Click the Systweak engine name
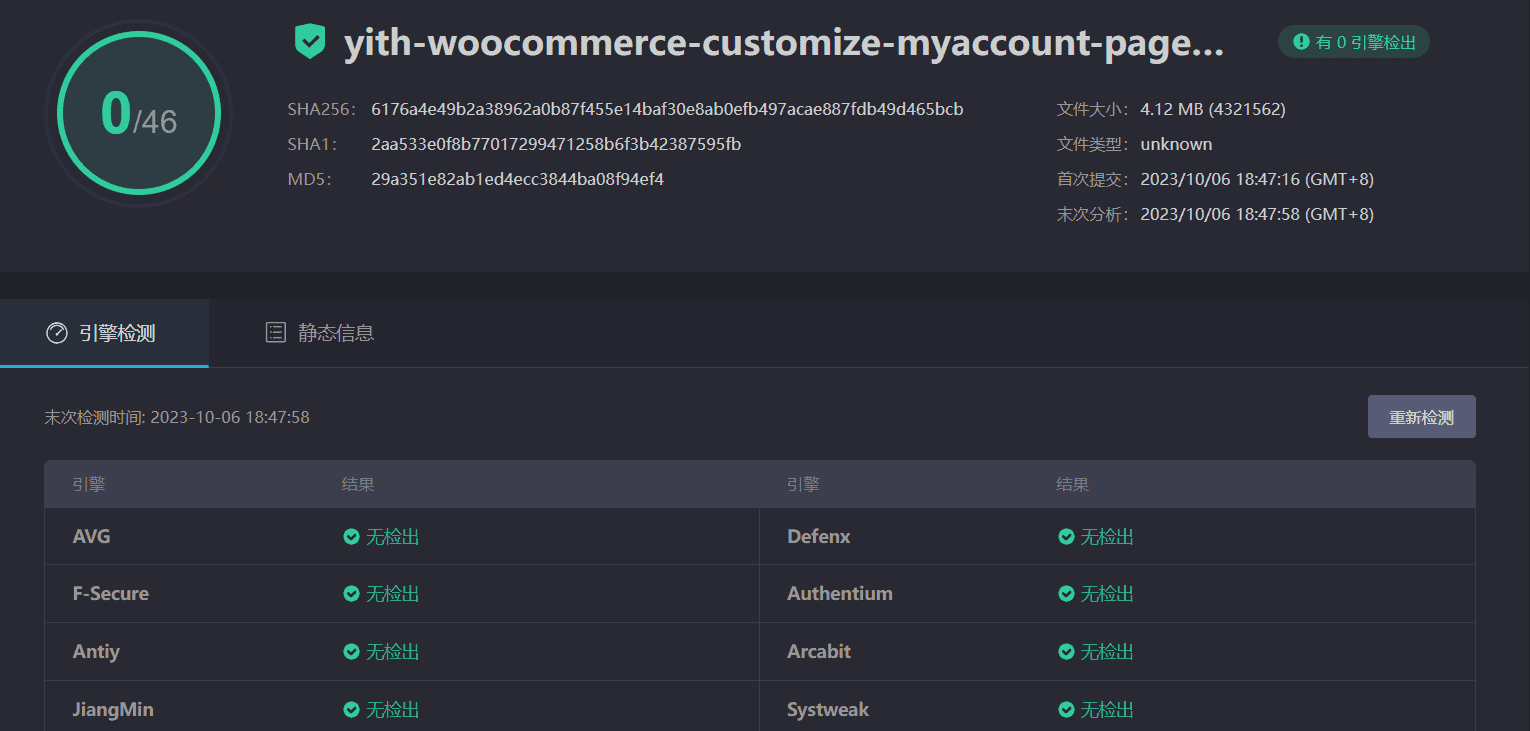This screenshot has width=1530, height=731. (828, 710)
